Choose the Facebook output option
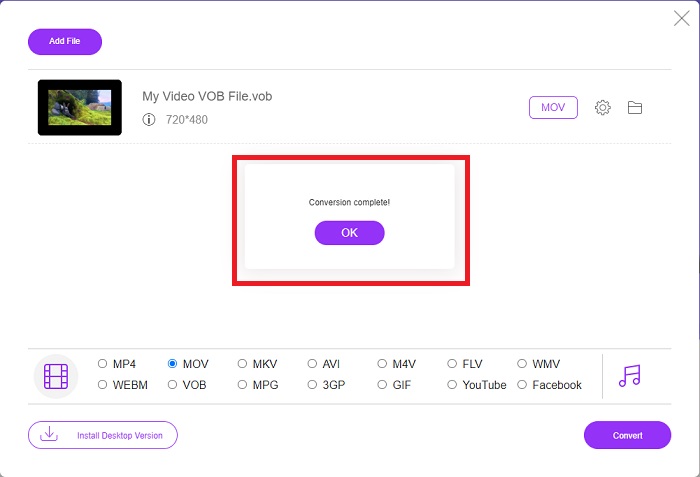 522,385
